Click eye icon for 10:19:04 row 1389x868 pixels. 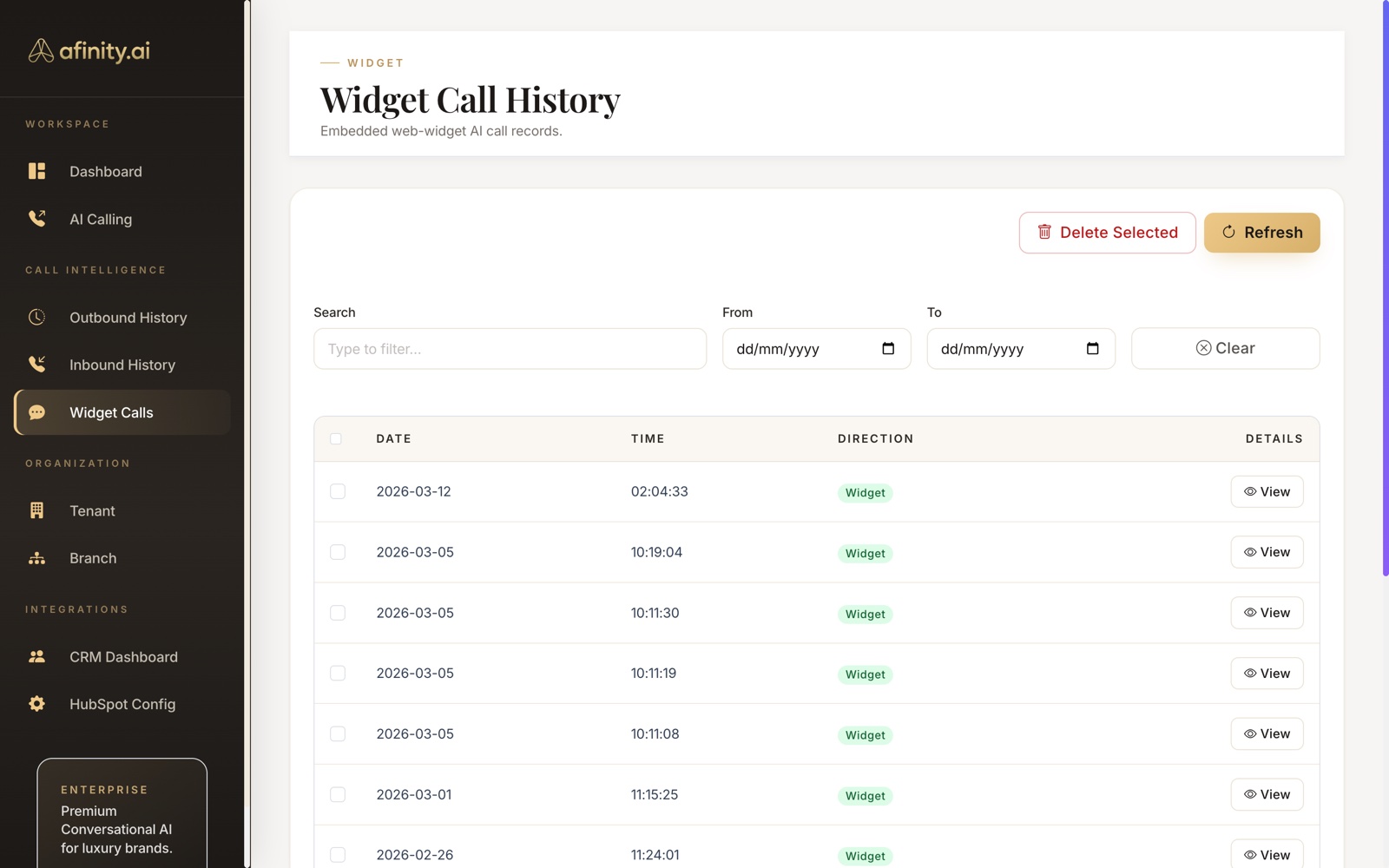pos(1250,552)
